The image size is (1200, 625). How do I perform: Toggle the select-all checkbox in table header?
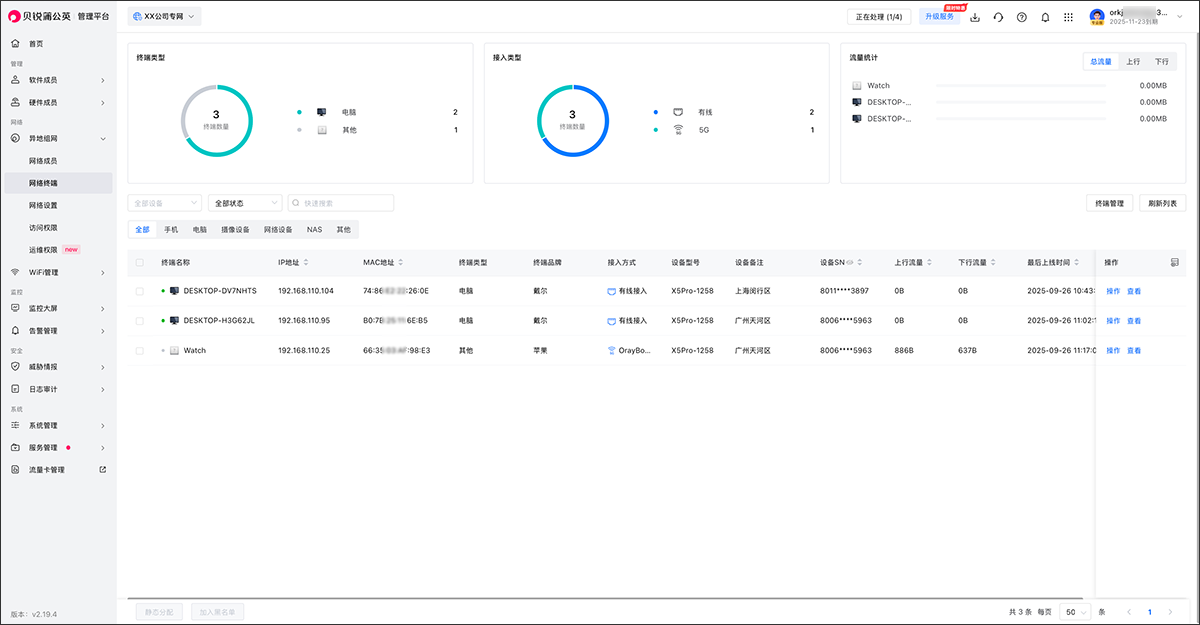[139, 263]
